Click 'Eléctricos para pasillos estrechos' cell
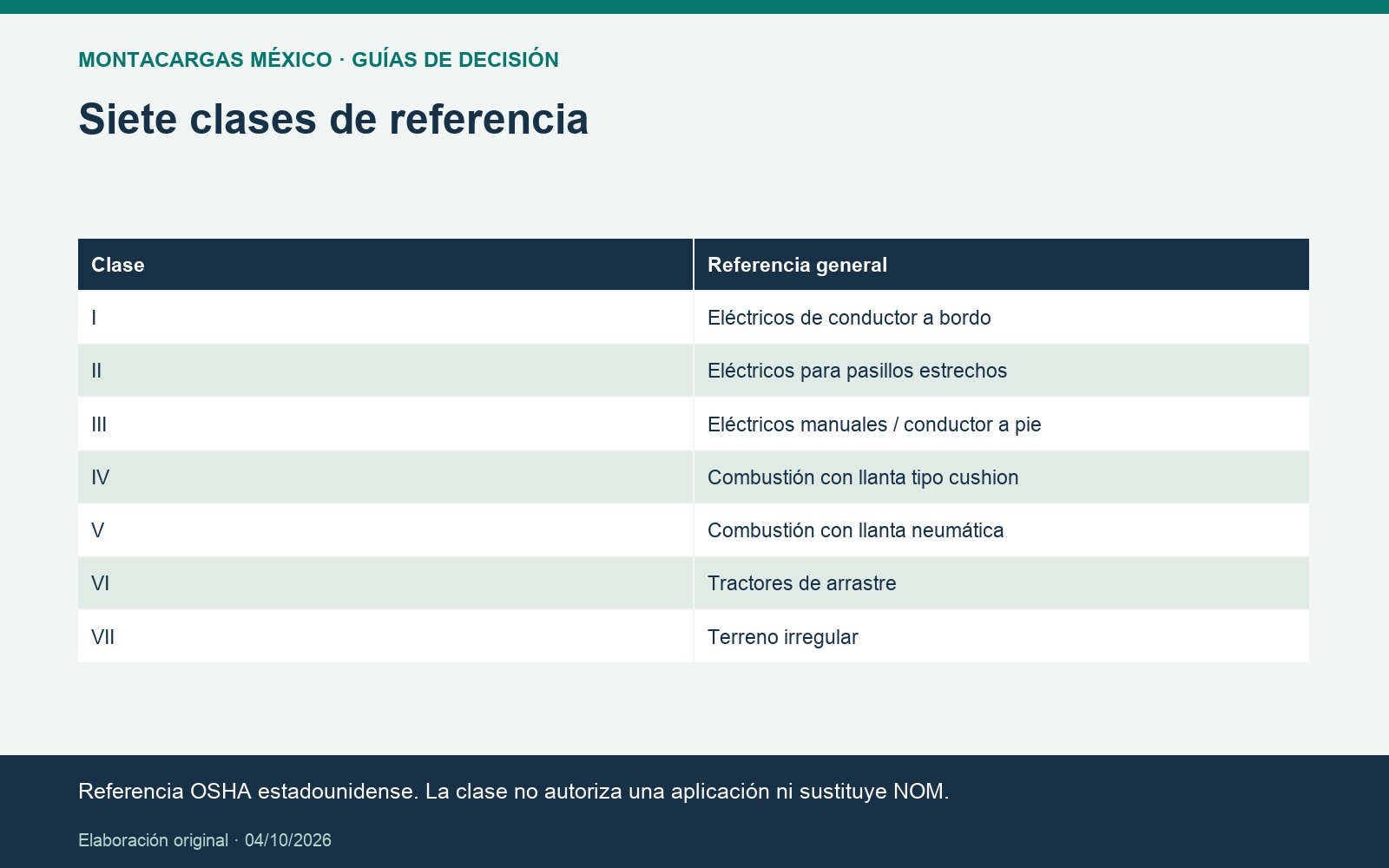1389x868 pixels. tap(1002, 371)
